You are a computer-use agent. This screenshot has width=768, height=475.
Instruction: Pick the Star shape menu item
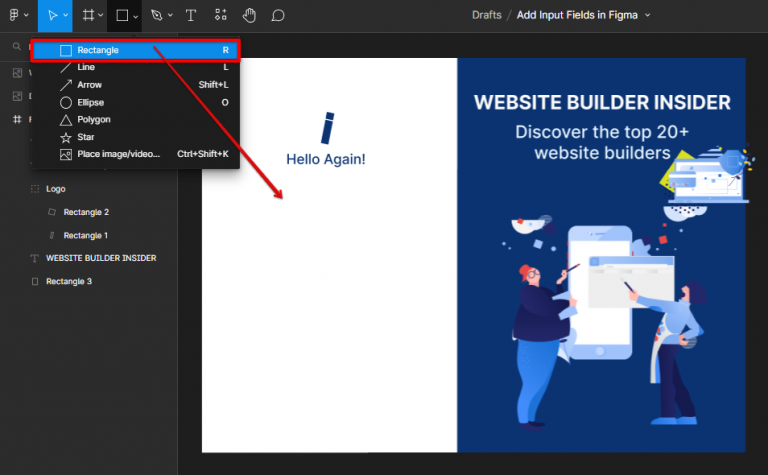coord(86,137)
